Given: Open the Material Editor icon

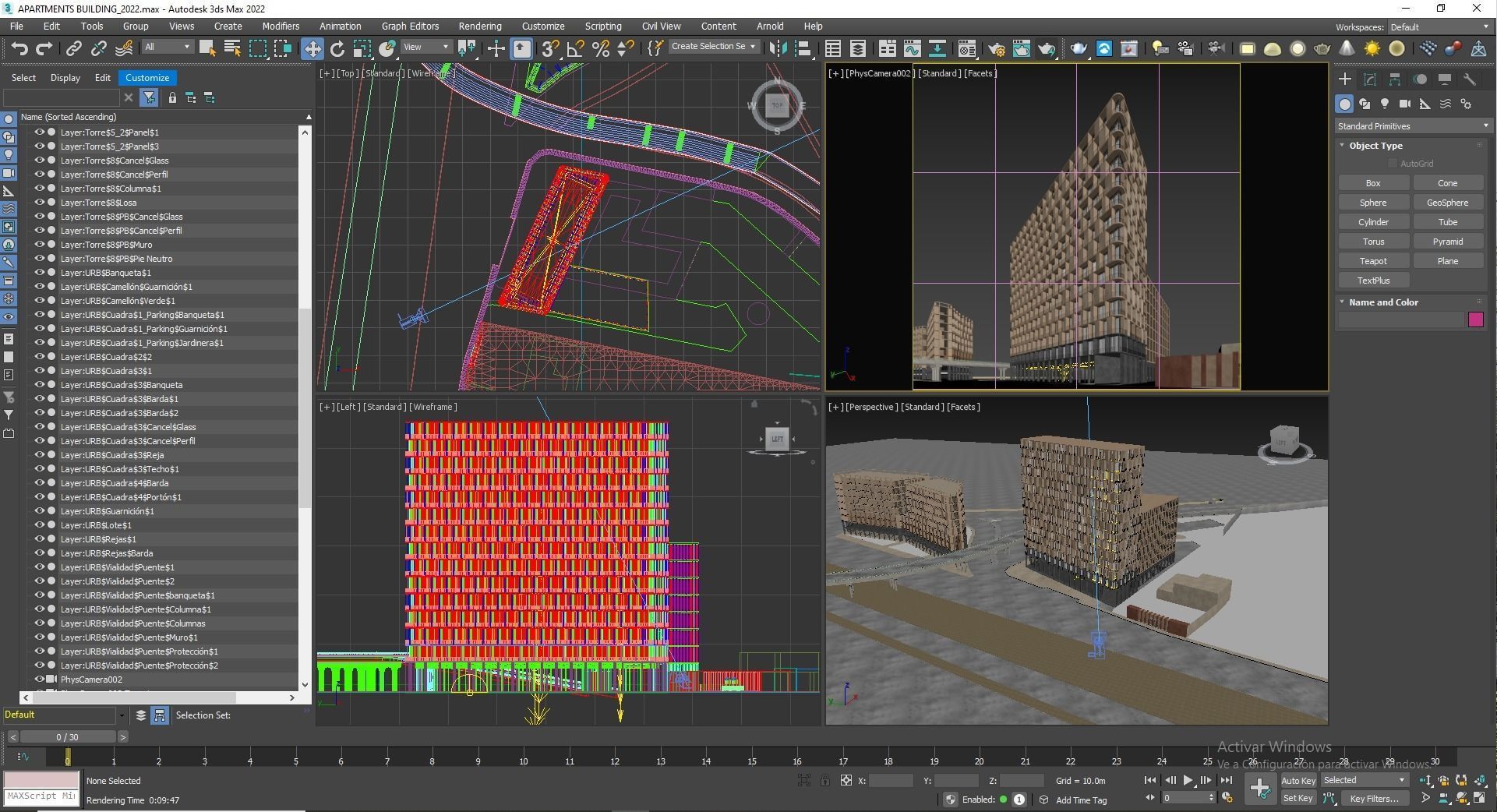Looking at the screenshot, I should [967, 48].
